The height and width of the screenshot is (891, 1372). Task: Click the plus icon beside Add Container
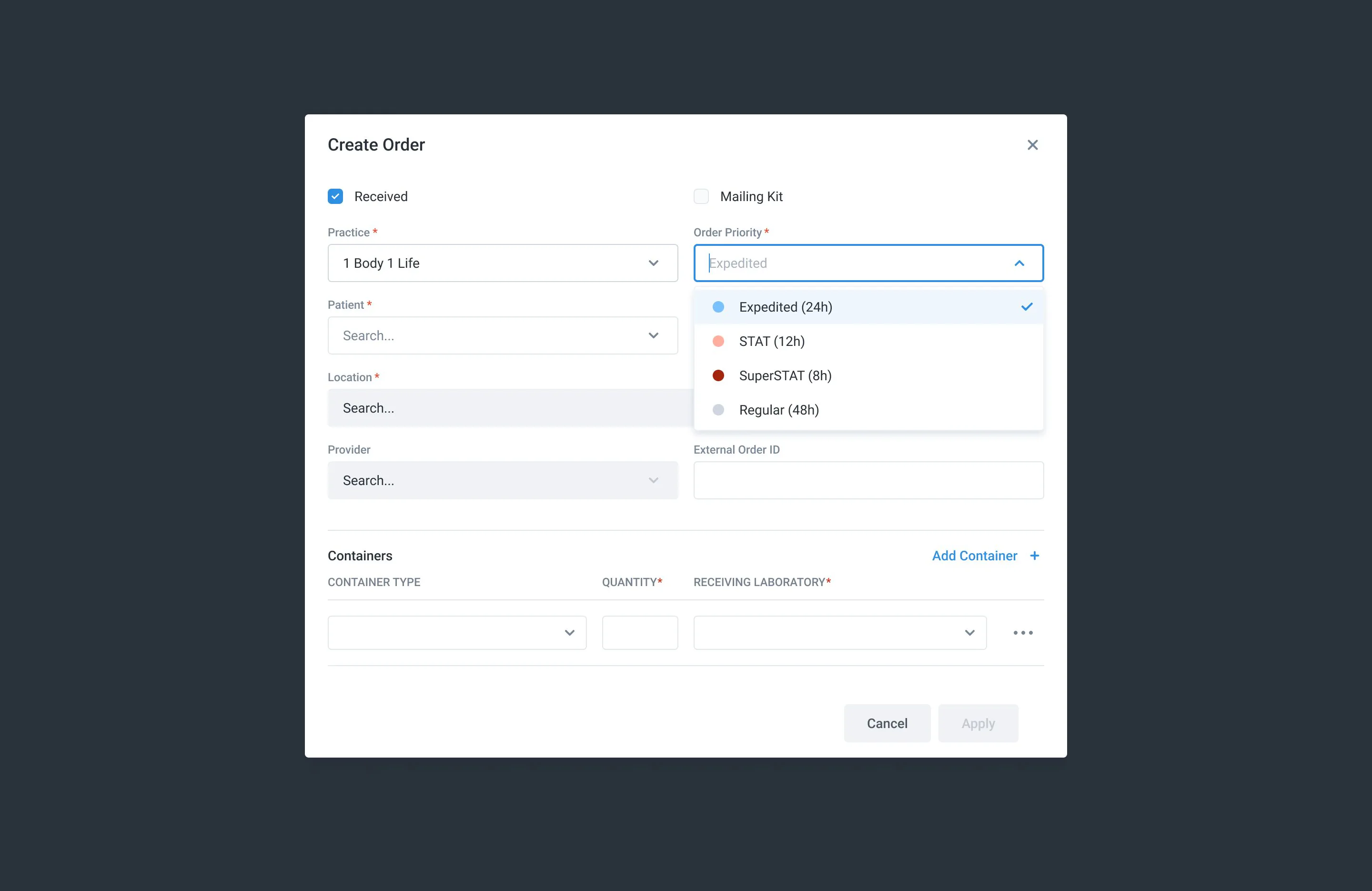[1035, 556]
